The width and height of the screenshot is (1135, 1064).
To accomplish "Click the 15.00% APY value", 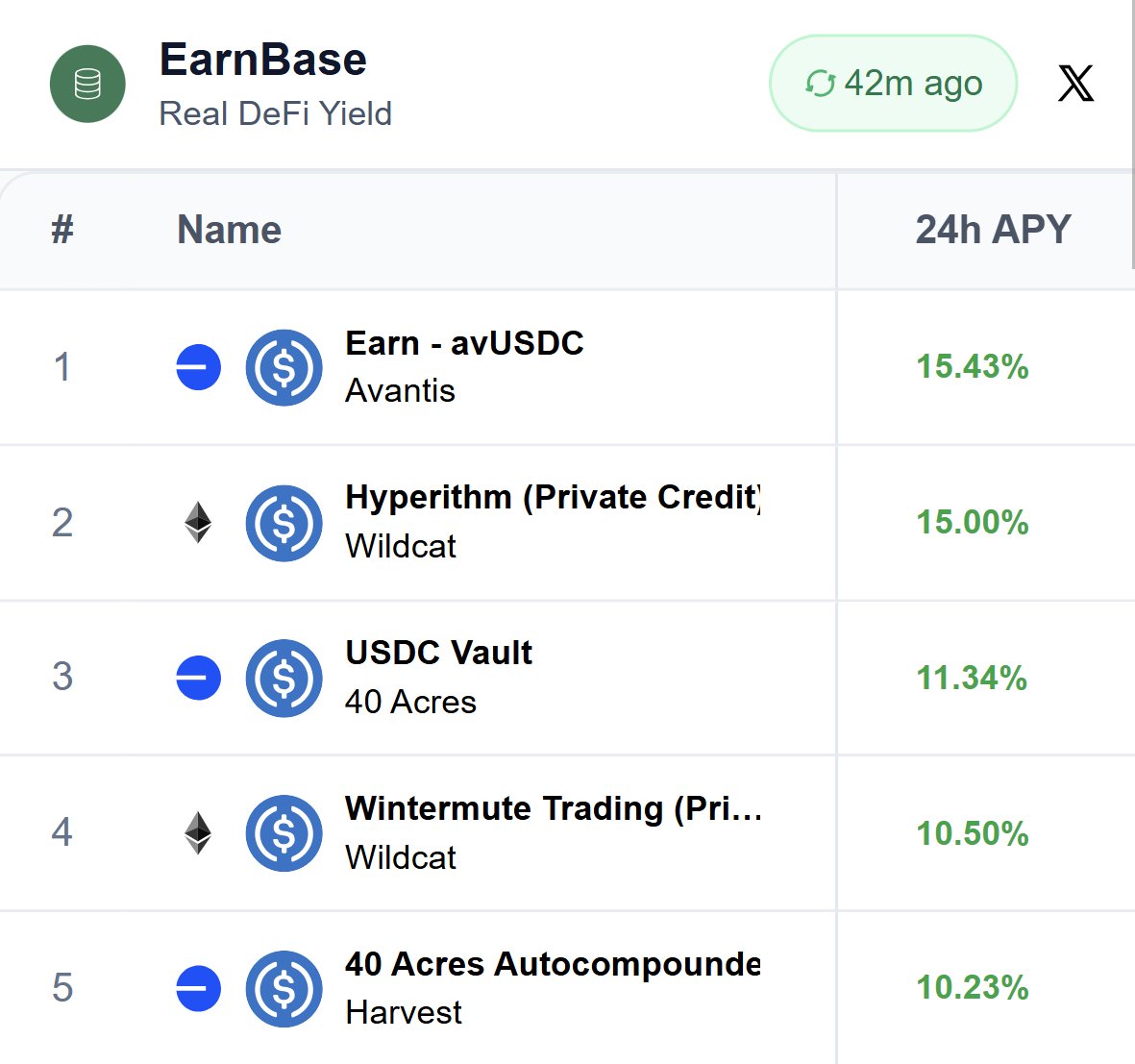I will click(x=973, y=522).
